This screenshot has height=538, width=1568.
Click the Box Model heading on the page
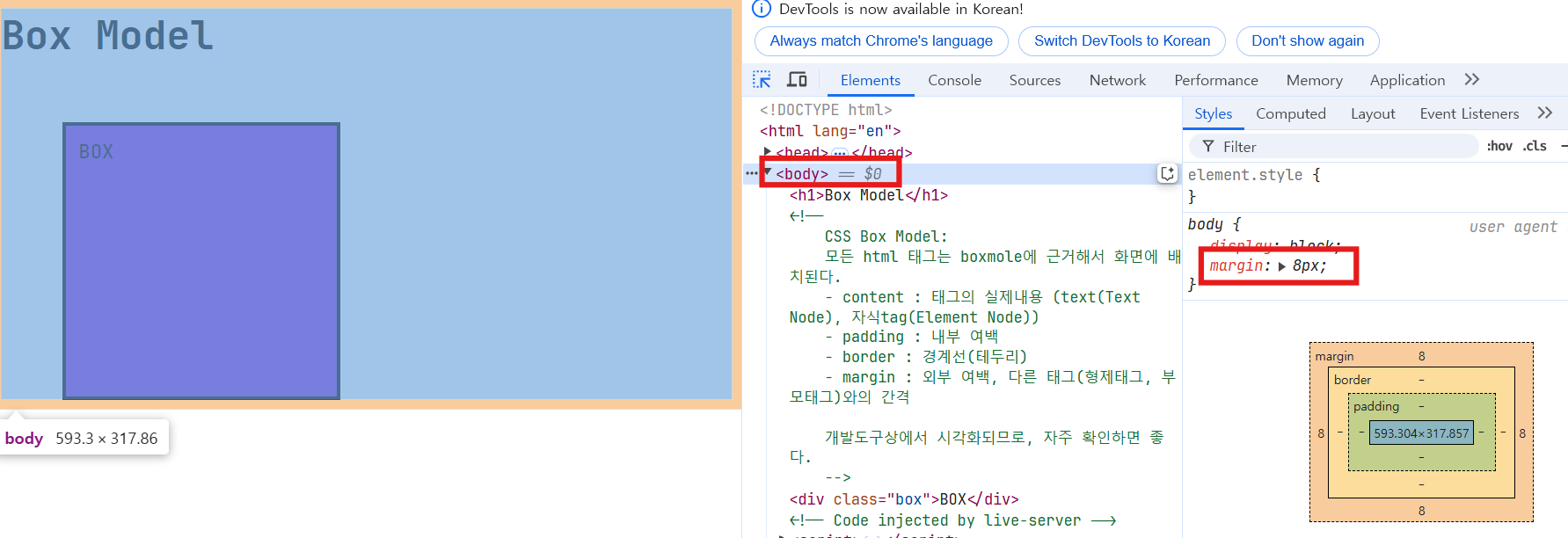click(108, 36)
